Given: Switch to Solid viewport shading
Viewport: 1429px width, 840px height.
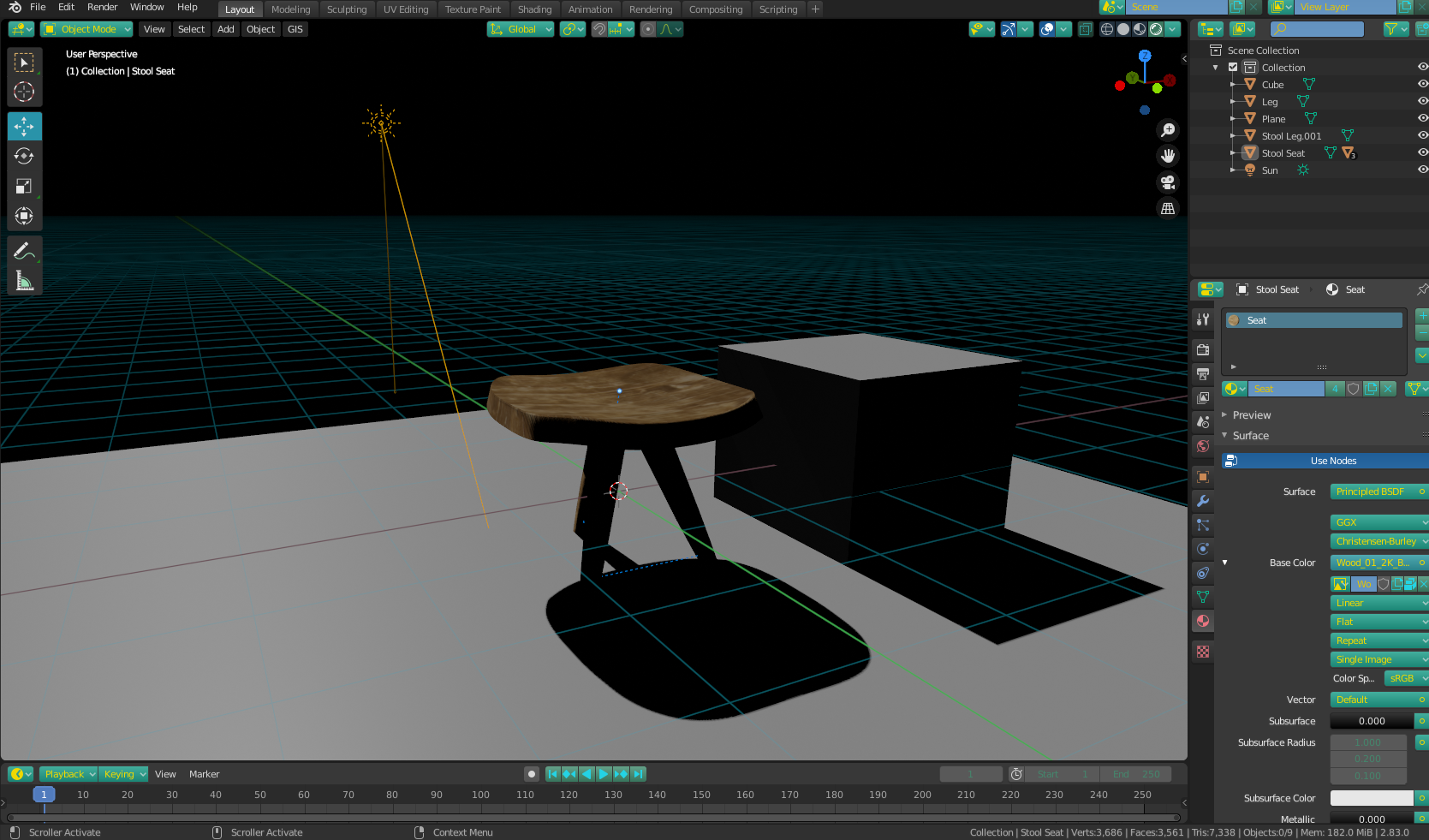Looking at the screenshot, I should point(1123,29).
